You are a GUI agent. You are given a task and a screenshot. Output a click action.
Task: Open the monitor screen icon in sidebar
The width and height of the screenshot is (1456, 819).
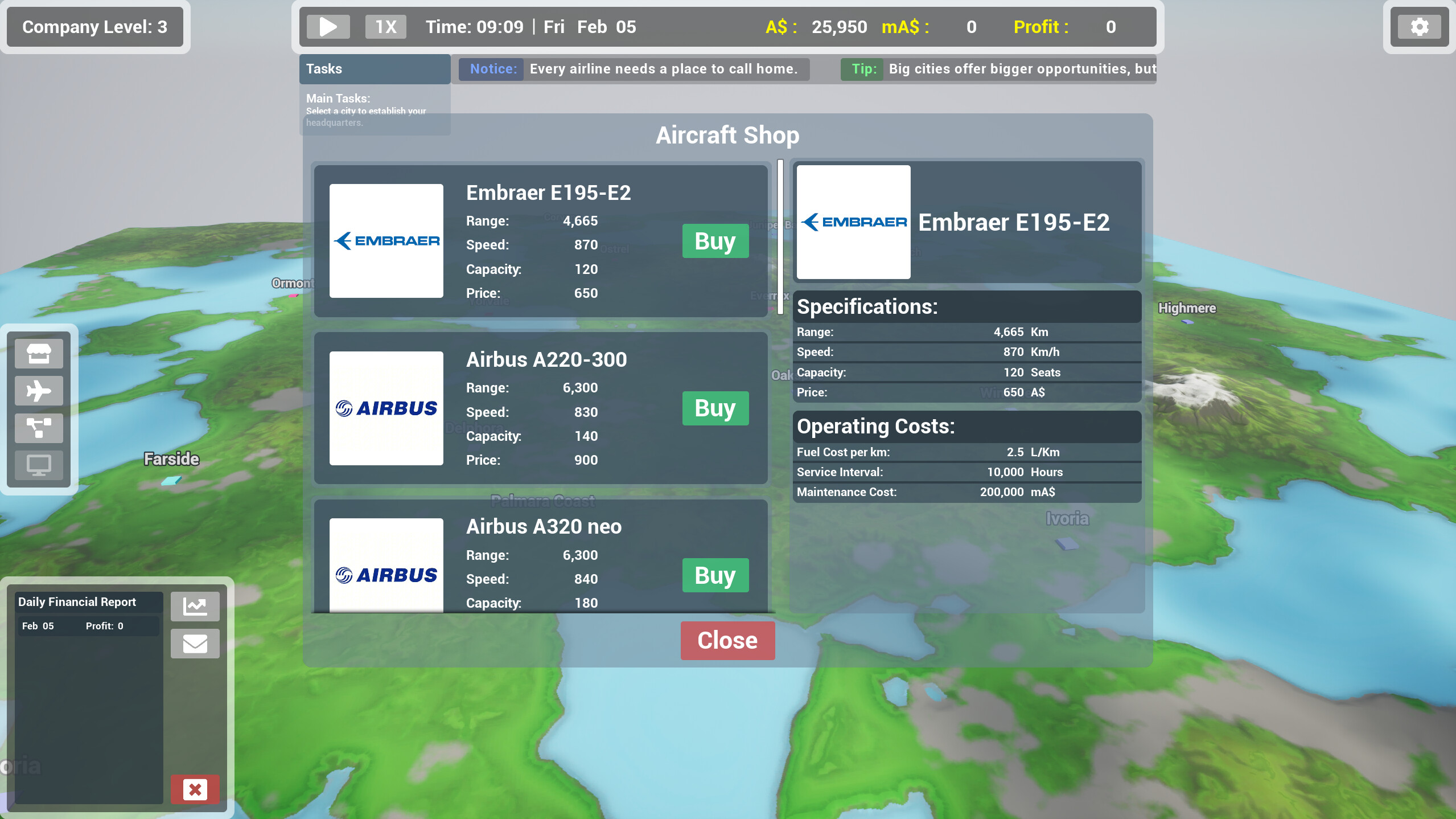39,465
